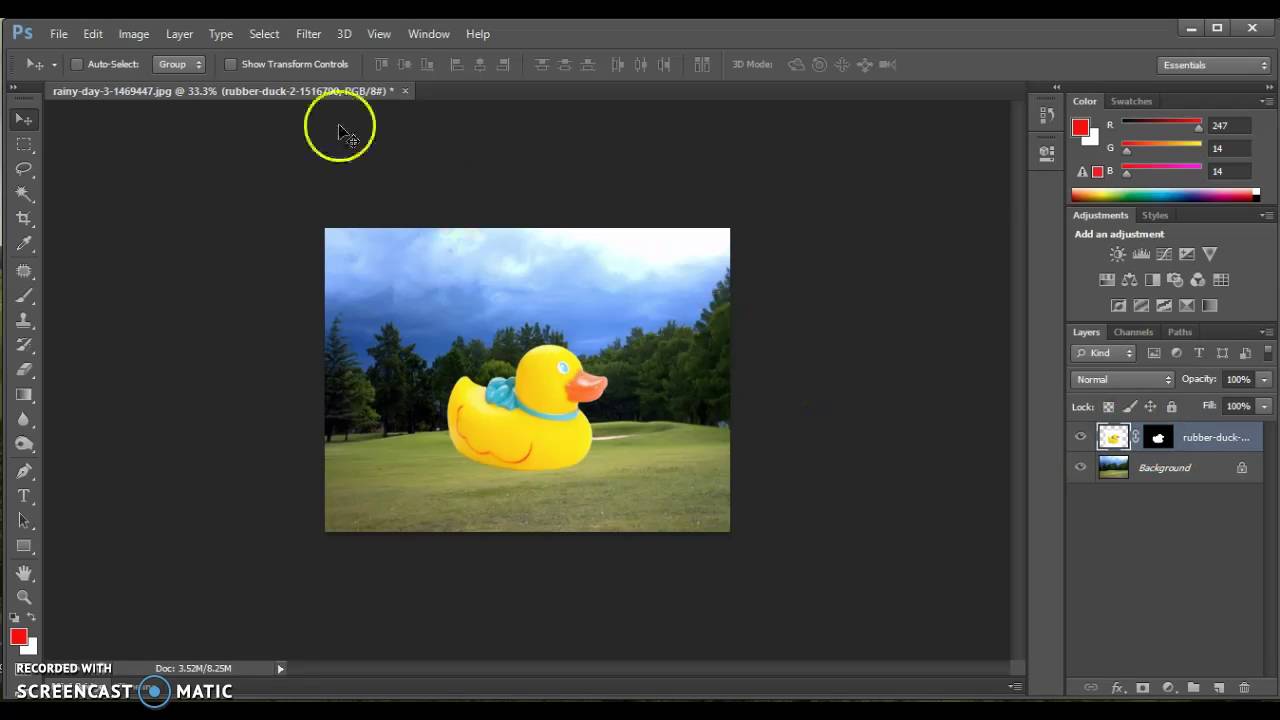Hide the rubber-duck layer
The width and height of the screenshot is (1280, 720).
(1080, 437)
